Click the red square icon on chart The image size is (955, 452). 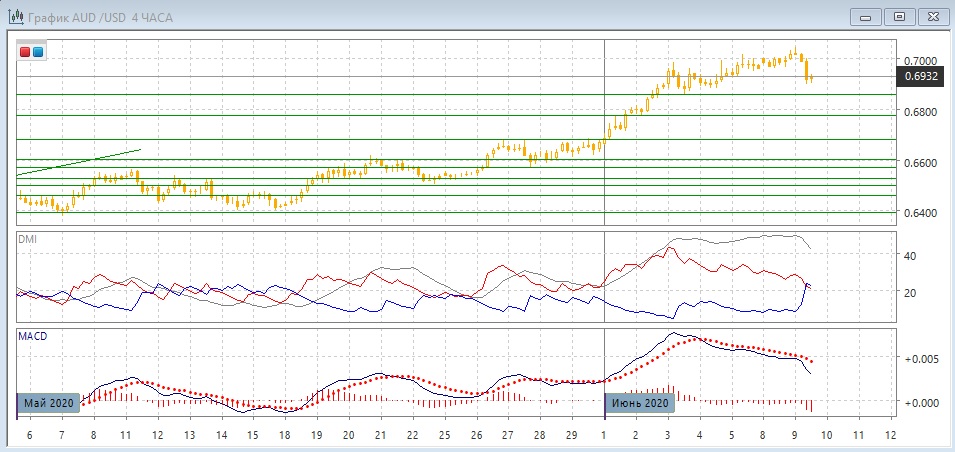click(x=26, y=51)
